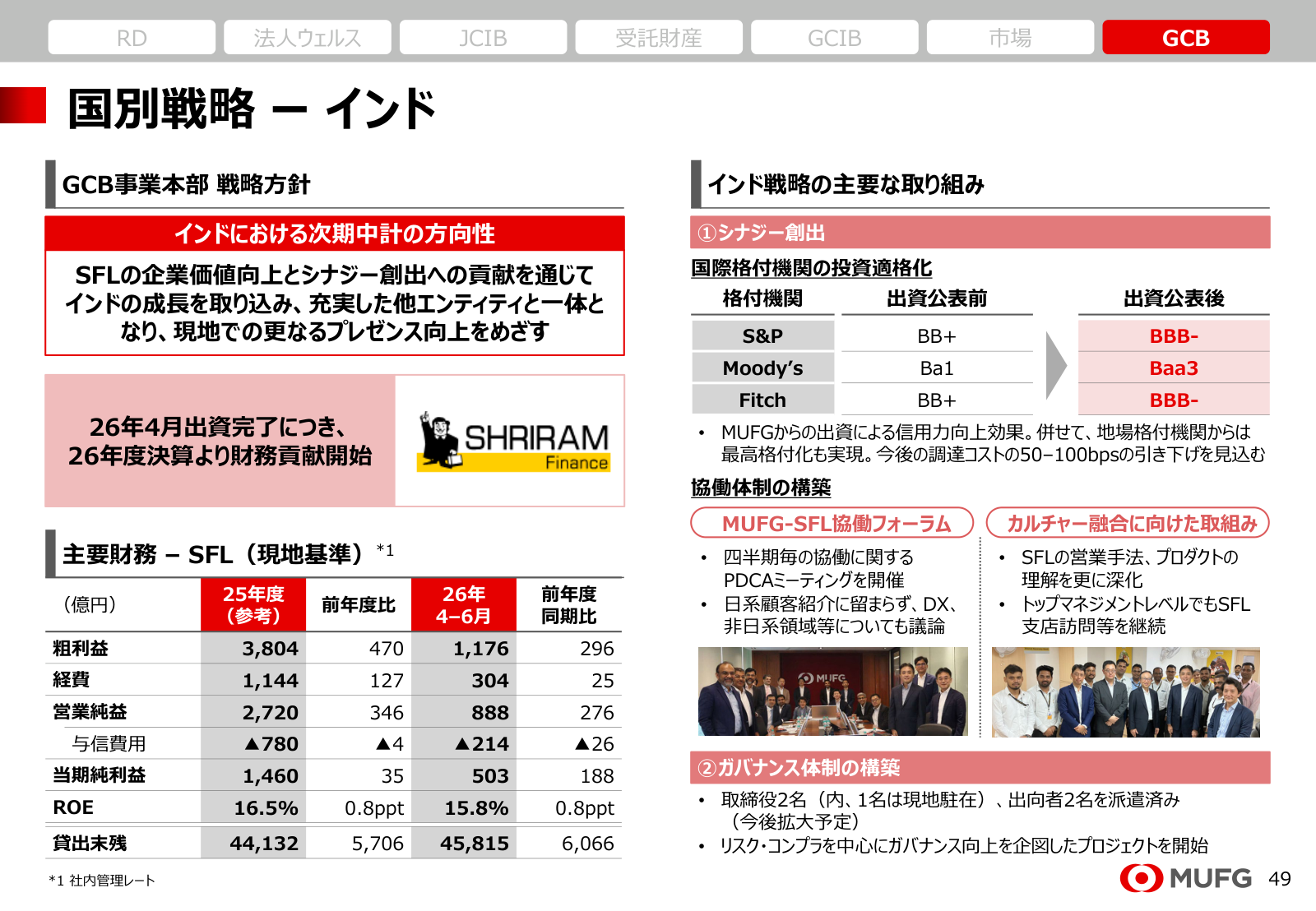This screenshot has width=1316, height=911.
Task: Click the gray arrow between rating columns
Action: tap(1056, 366)
